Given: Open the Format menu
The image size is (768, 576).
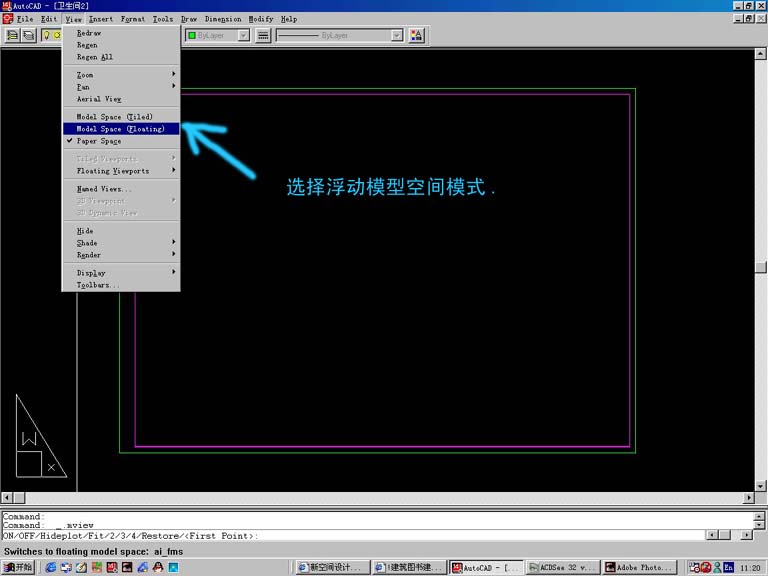Looking at the screenshot, I should 133,19.
